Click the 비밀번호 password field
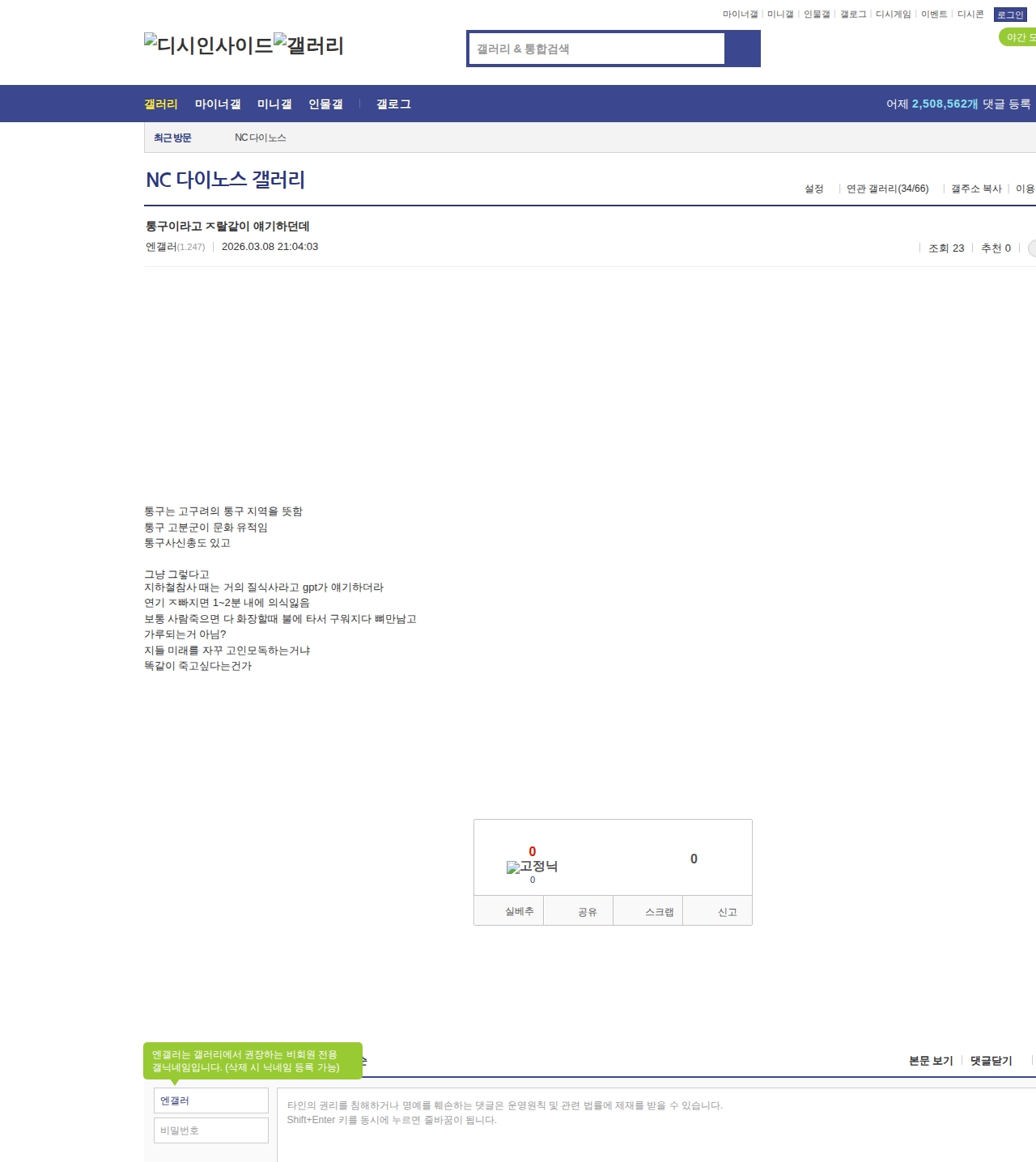 pos(210,1130)
